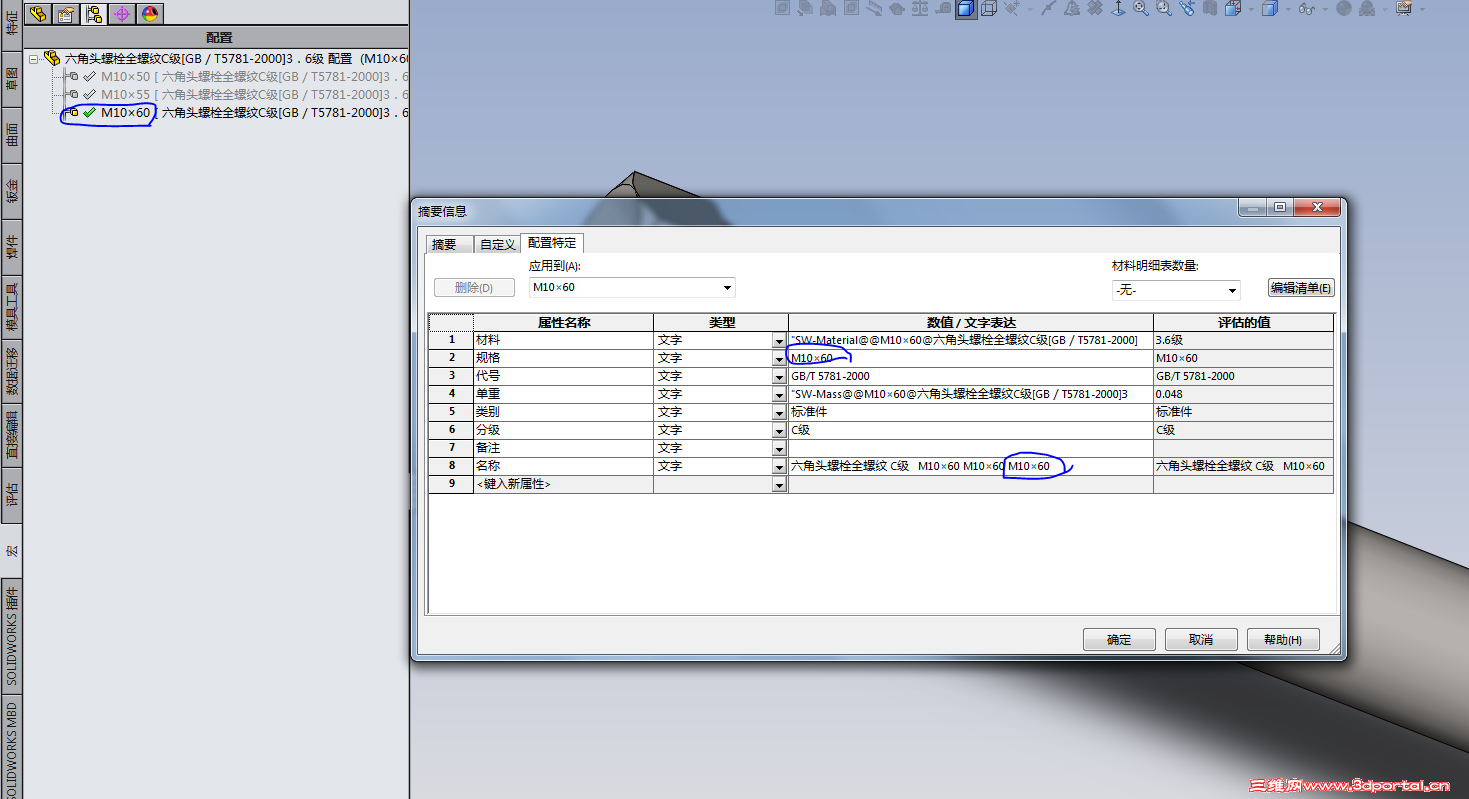Viewport: 1469px width, 799px height.
Task: Click the Section View icon
Action: click(1211, 9)
